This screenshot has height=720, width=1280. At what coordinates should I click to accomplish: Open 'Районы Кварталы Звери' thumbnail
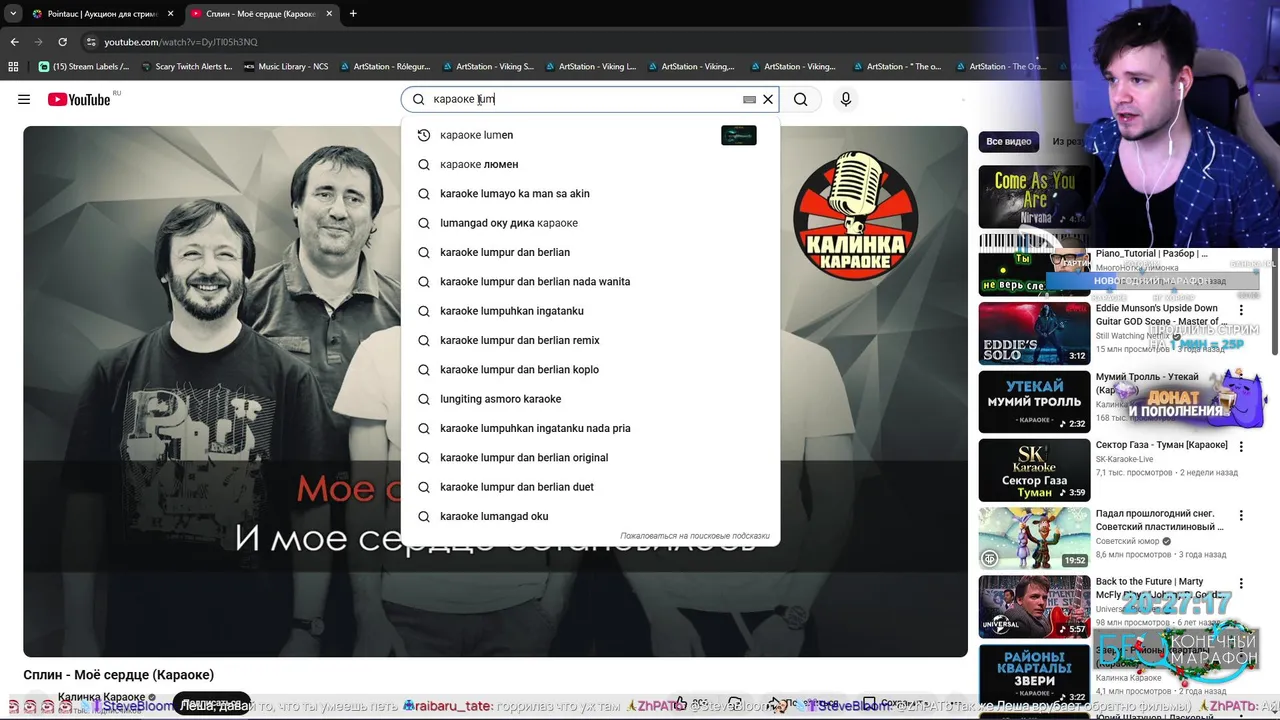1034,674
